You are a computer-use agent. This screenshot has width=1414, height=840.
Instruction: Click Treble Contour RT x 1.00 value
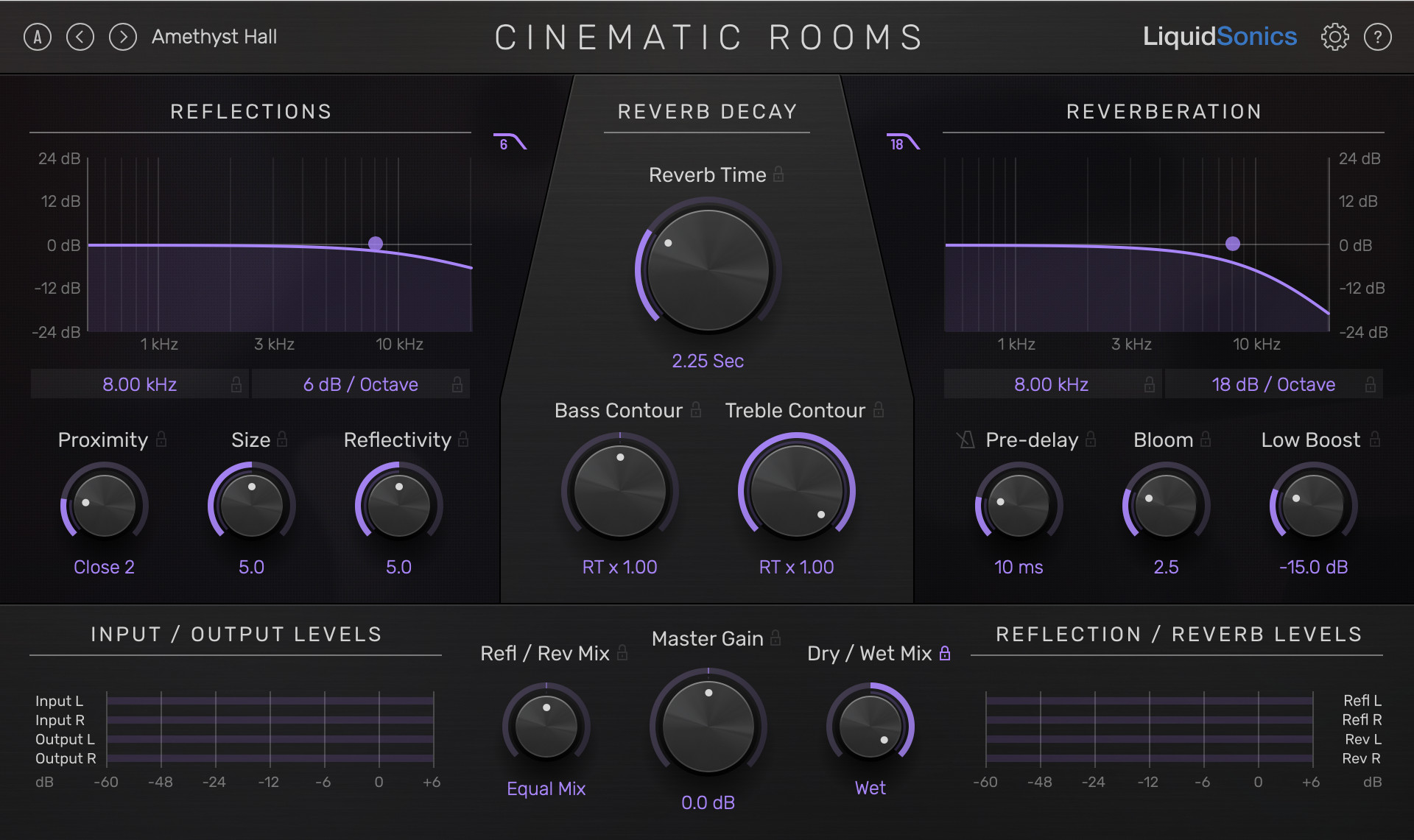[x=796, y=567]
